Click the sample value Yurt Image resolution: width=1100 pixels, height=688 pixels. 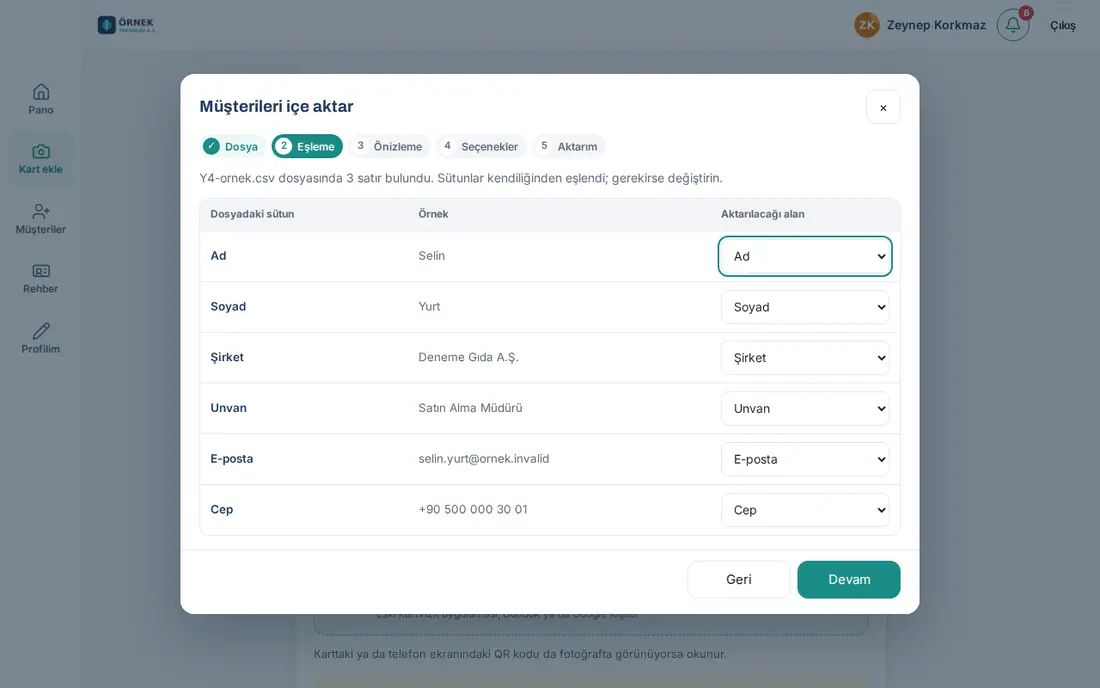tap(429, 306)
